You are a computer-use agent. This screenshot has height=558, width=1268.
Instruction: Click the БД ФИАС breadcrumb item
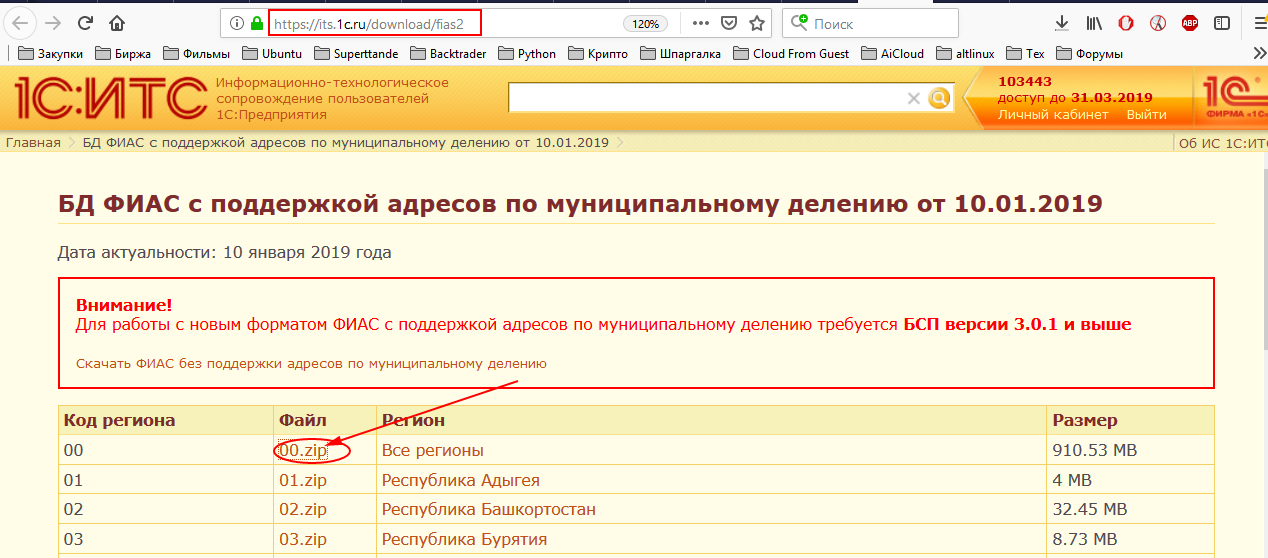[x=346, y=142]
